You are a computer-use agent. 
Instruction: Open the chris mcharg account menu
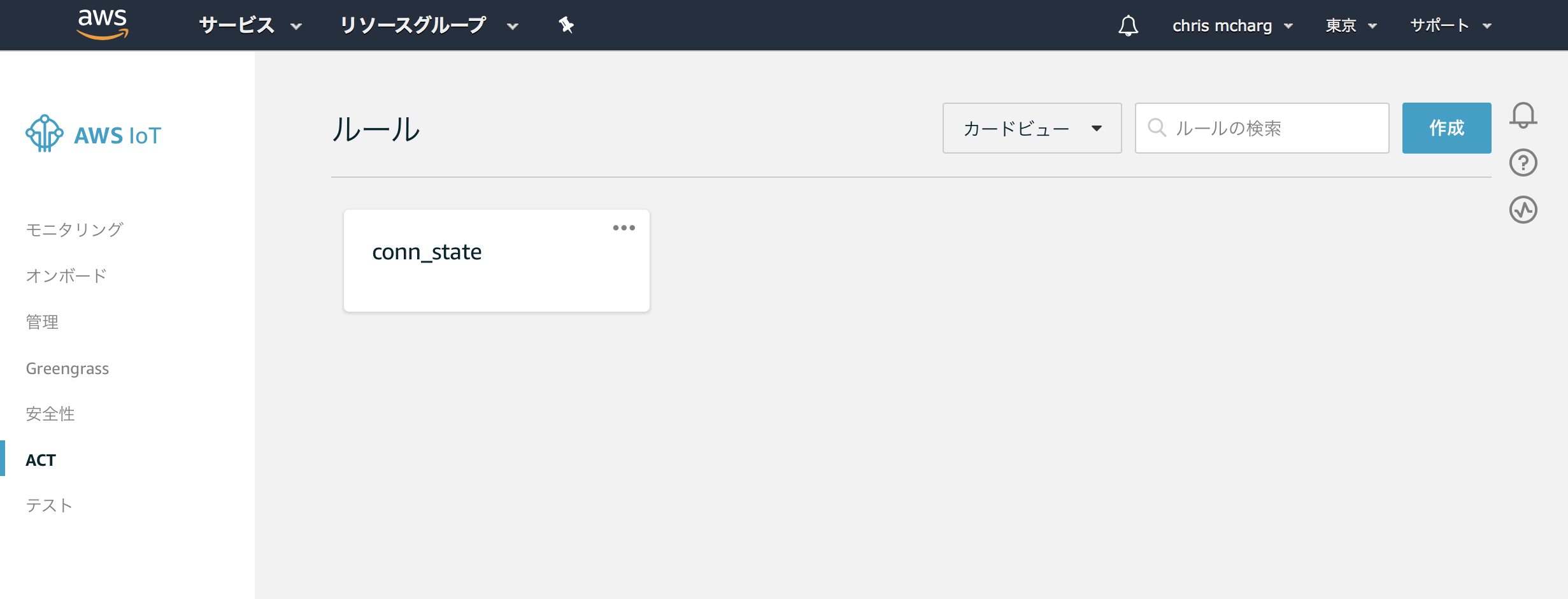pyautogui.click(x=1232, y=25)
